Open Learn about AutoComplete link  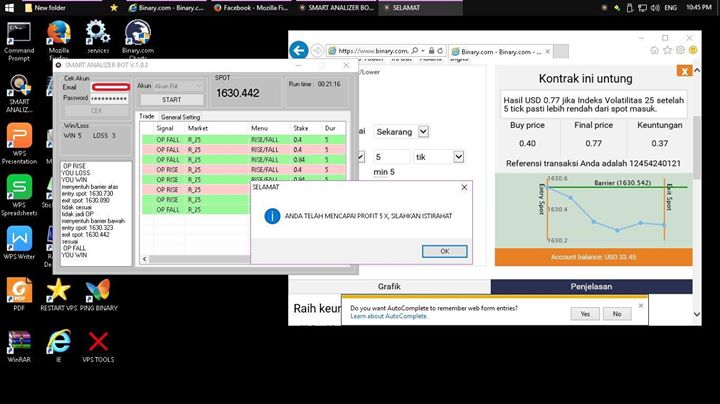point(388,316)
